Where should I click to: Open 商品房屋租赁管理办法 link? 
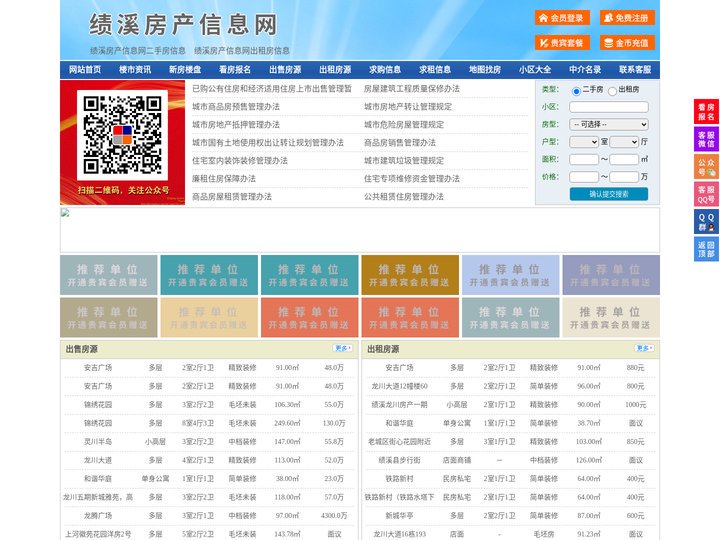[232, 197]
